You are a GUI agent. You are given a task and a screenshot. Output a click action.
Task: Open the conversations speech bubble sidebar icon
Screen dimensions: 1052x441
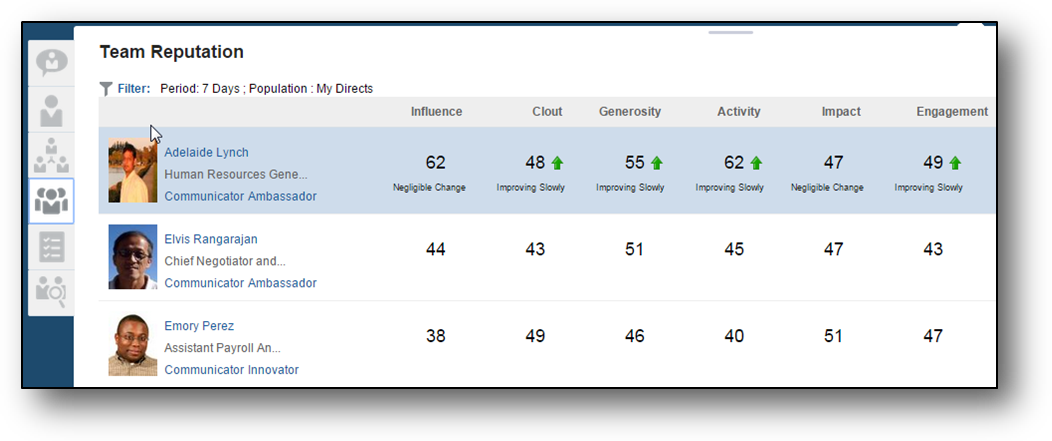click(x=51, y=63)
